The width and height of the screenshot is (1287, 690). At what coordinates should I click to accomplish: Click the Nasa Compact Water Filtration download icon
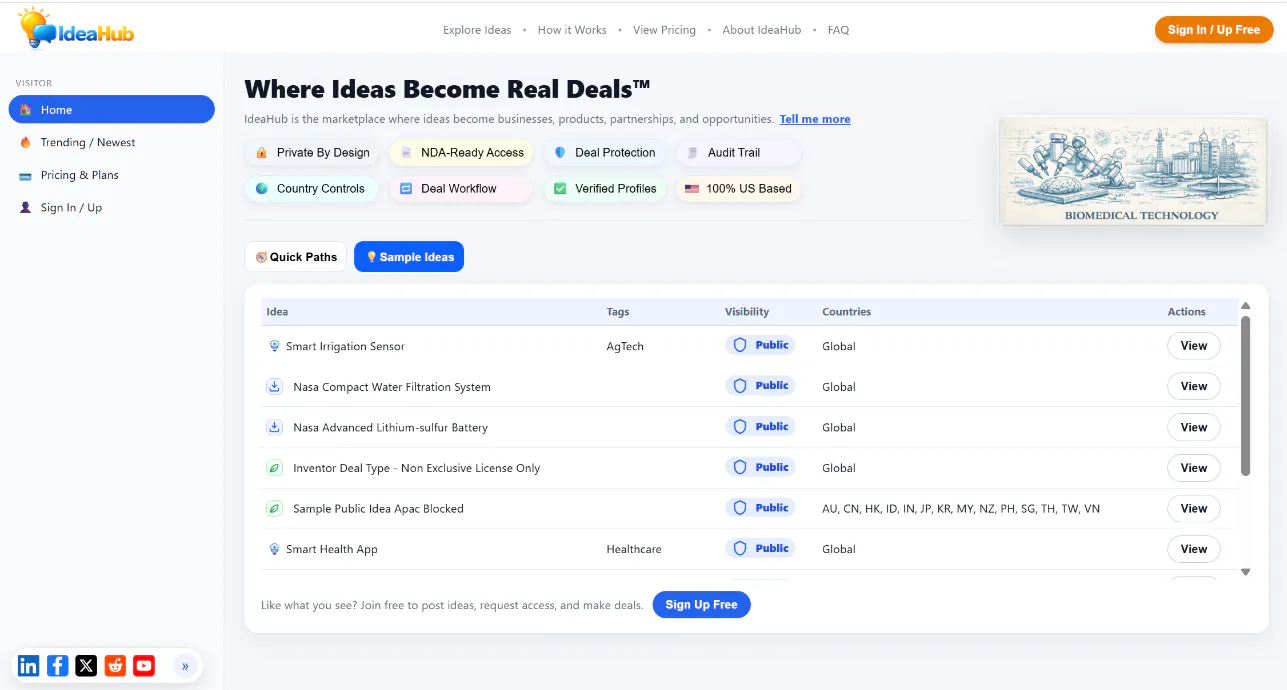pos(274,386)
